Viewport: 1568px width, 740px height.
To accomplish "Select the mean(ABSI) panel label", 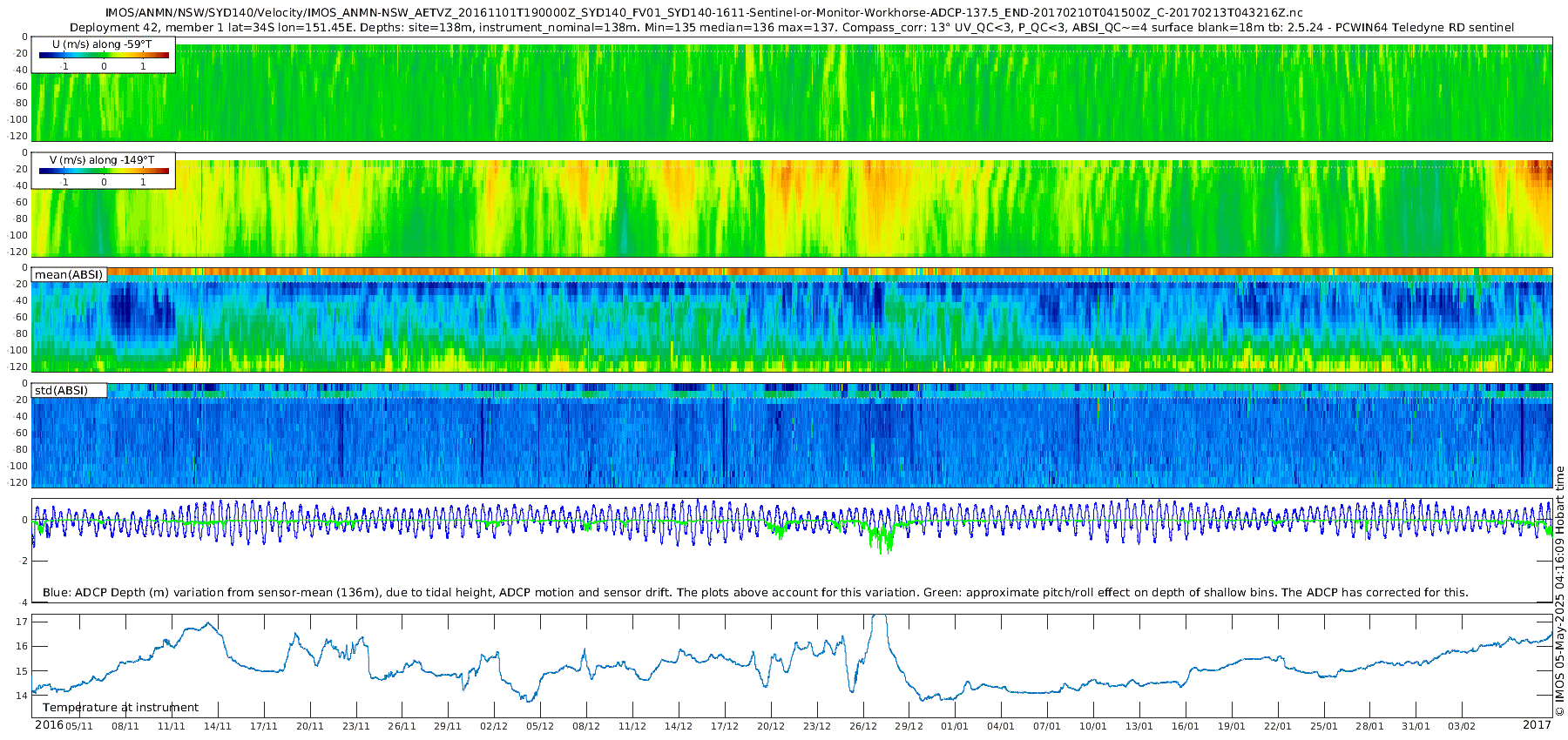I will coord(69,275).
